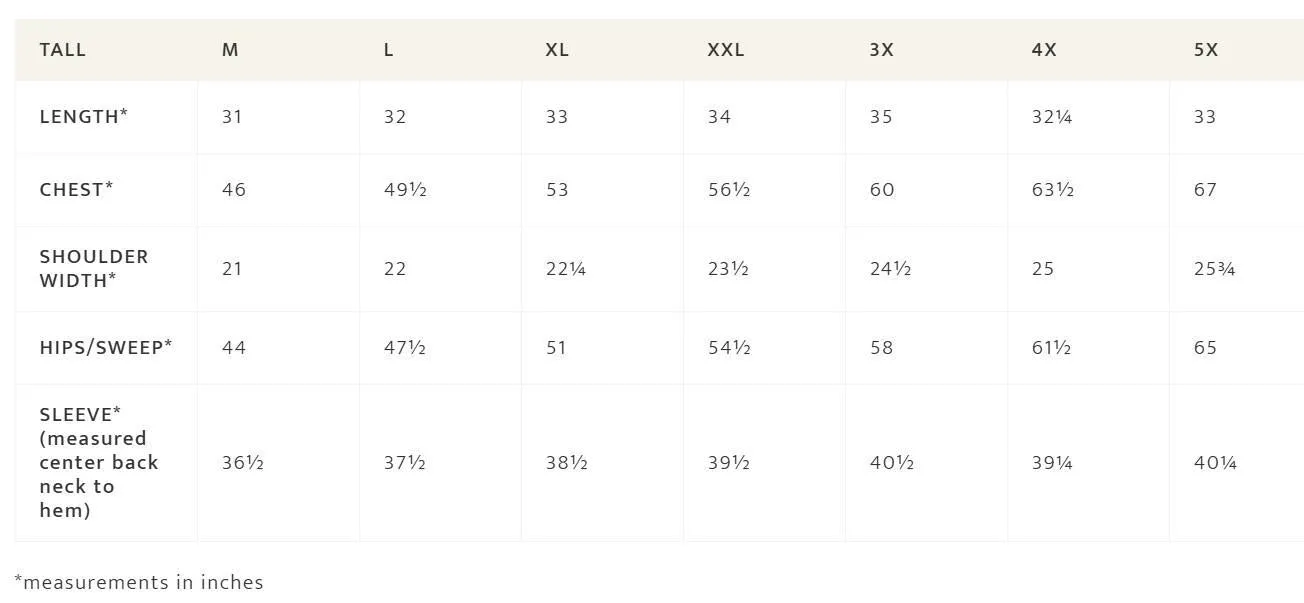Click the CHEST* row label

[77, 189]
